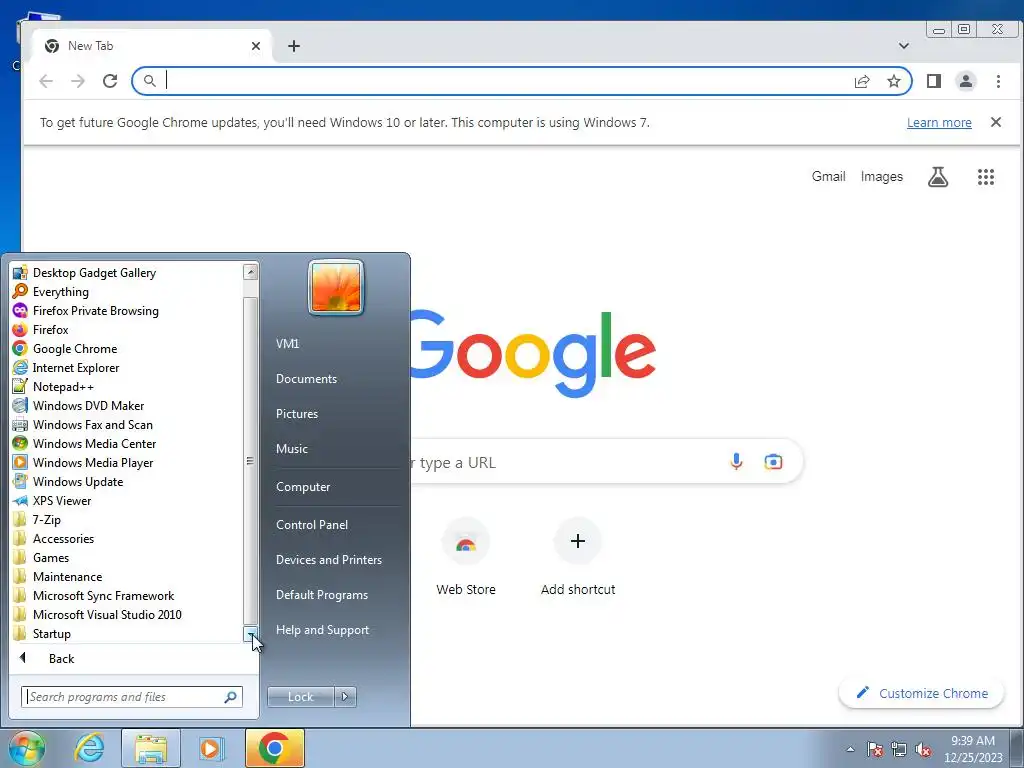Open Devices and Printers
1024x768 pixels.
(x=335, y=560)
